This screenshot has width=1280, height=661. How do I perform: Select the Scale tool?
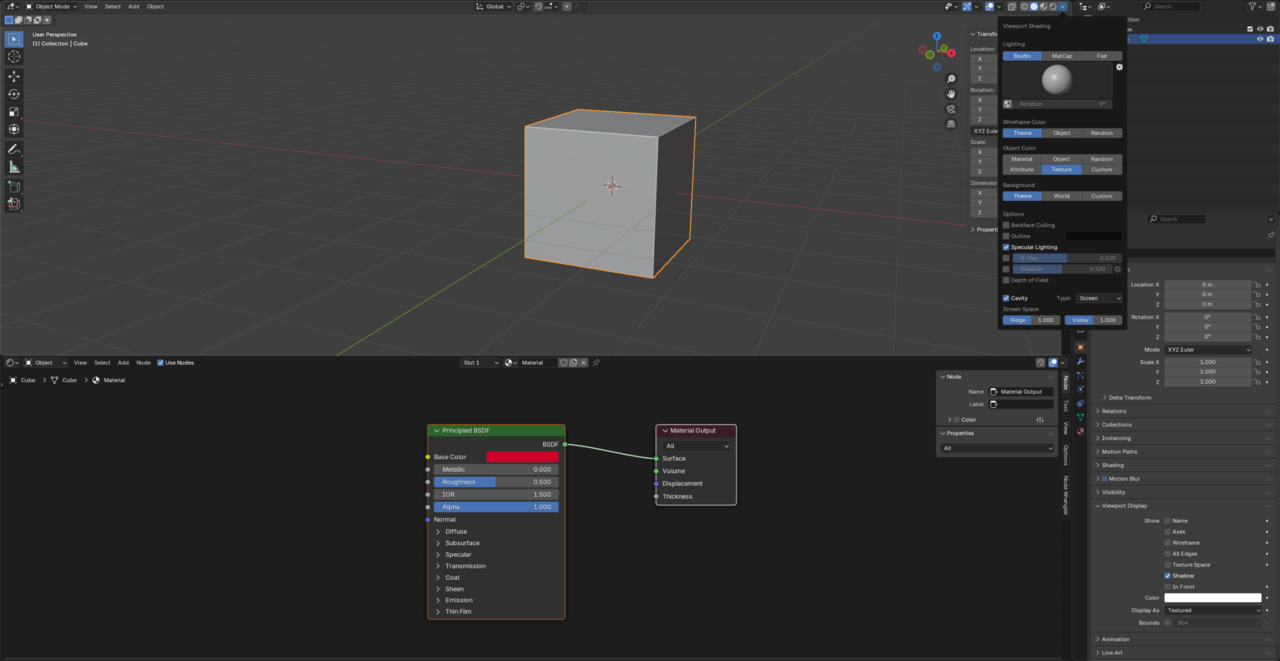pyautogui.click(x=14, y=112)
